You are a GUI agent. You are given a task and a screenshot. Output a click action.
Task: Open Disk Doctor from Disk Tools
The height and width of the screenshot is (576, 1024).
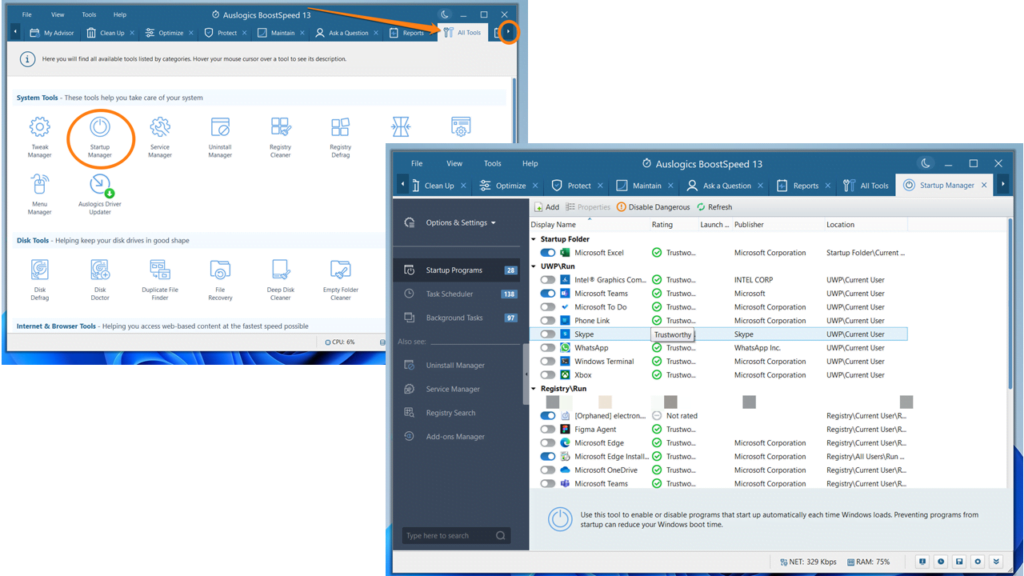point(100,272)
